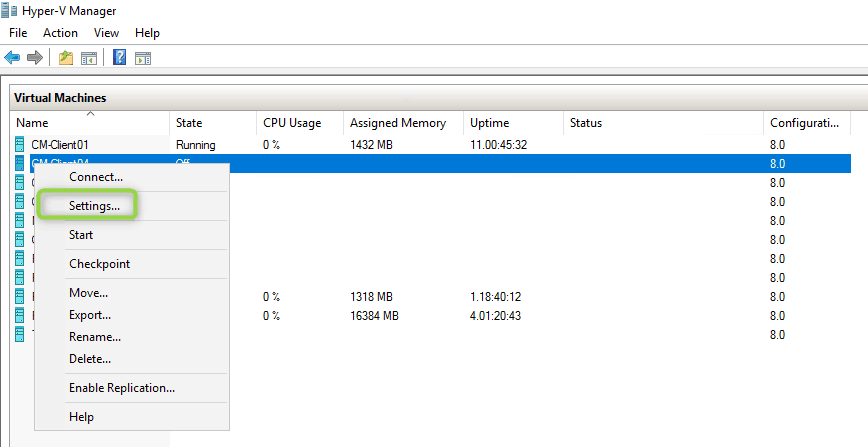Open the Help menu in menu bar
Screen dimensions: 868x447
click(147, 33)
